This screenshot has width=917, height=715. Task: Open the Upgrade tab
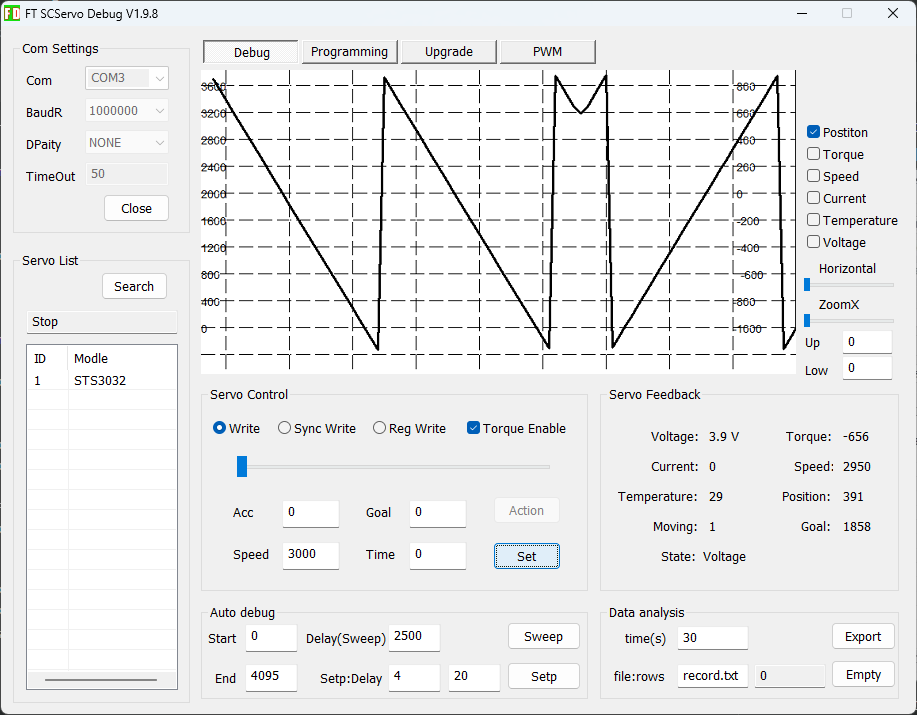tap(449, 52)
